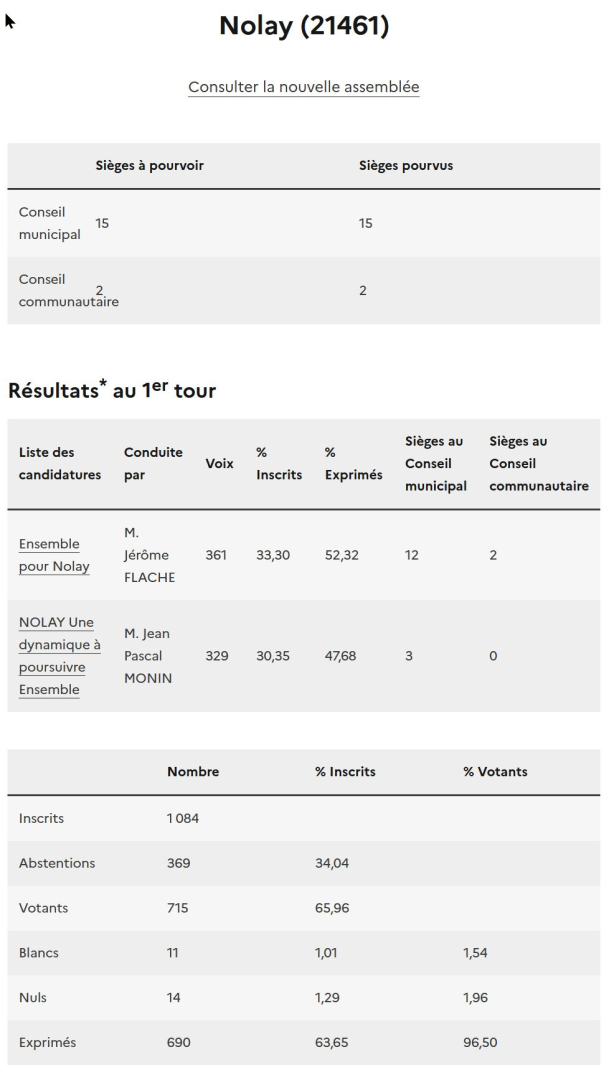Select the Exprimés row label
The image size is (609, 1080).
click(x=47, y=1042)
